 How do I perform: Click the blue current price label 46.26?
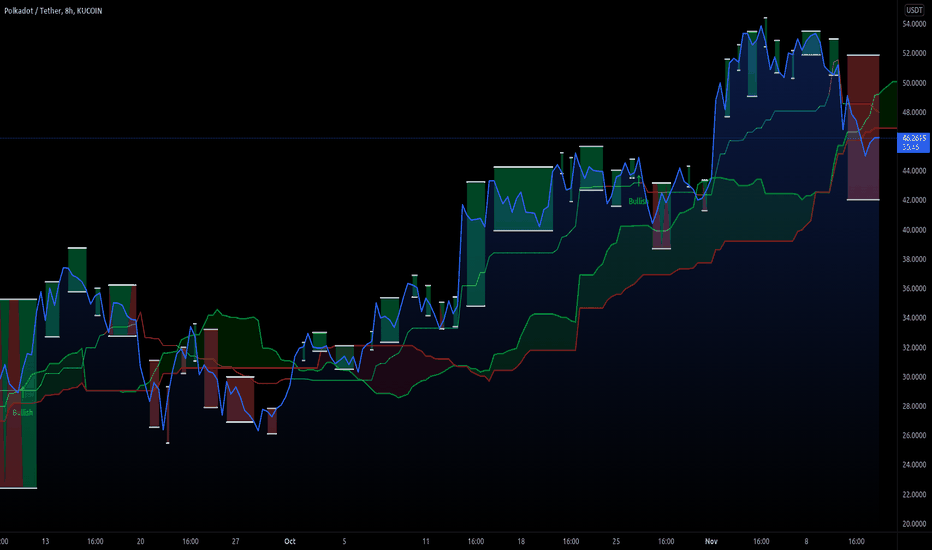pyautogui.click(x=914, y=143)
